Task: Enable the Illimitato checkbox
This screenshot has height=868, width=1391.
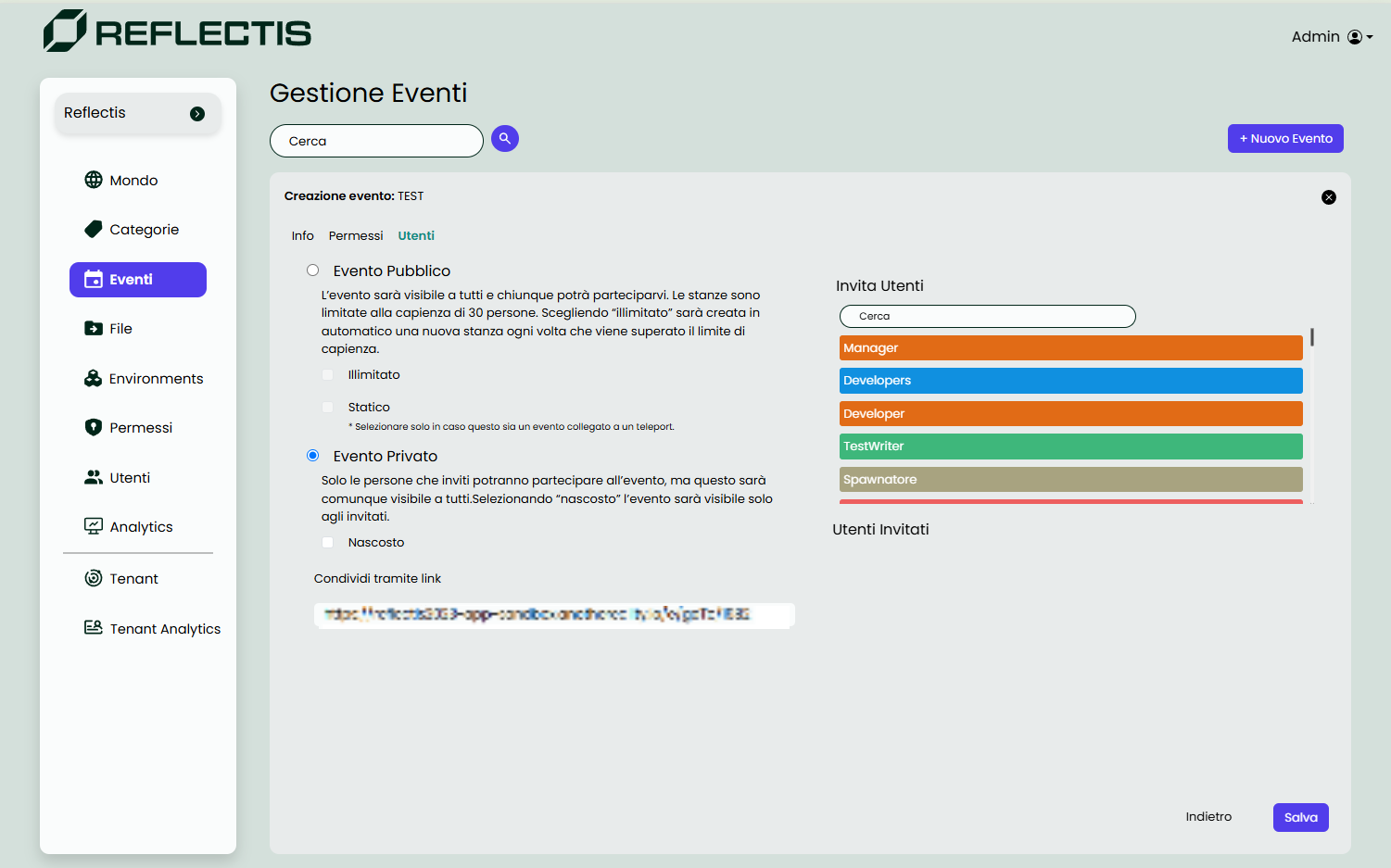Action: coord(327,374)
